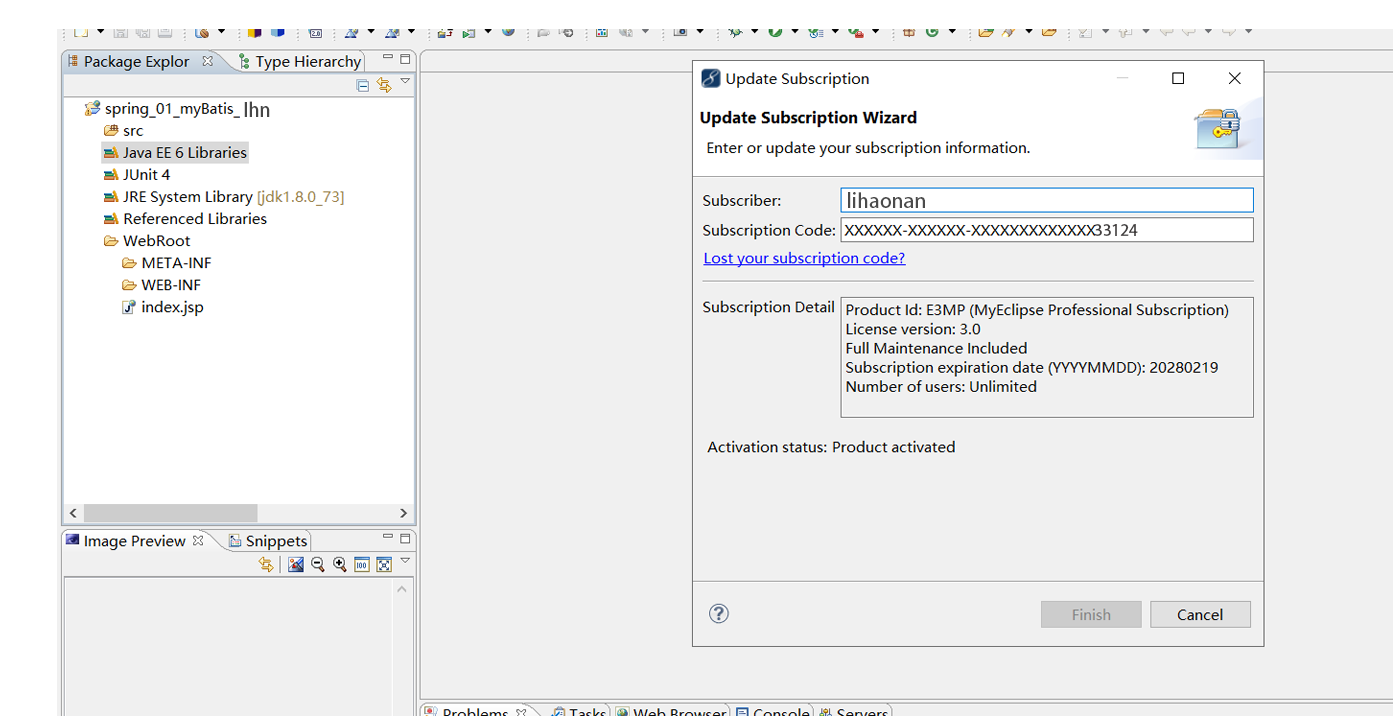Switch to the Console tab
Viewport: 1393px width, 716px height.
click(x=773, y=711)
